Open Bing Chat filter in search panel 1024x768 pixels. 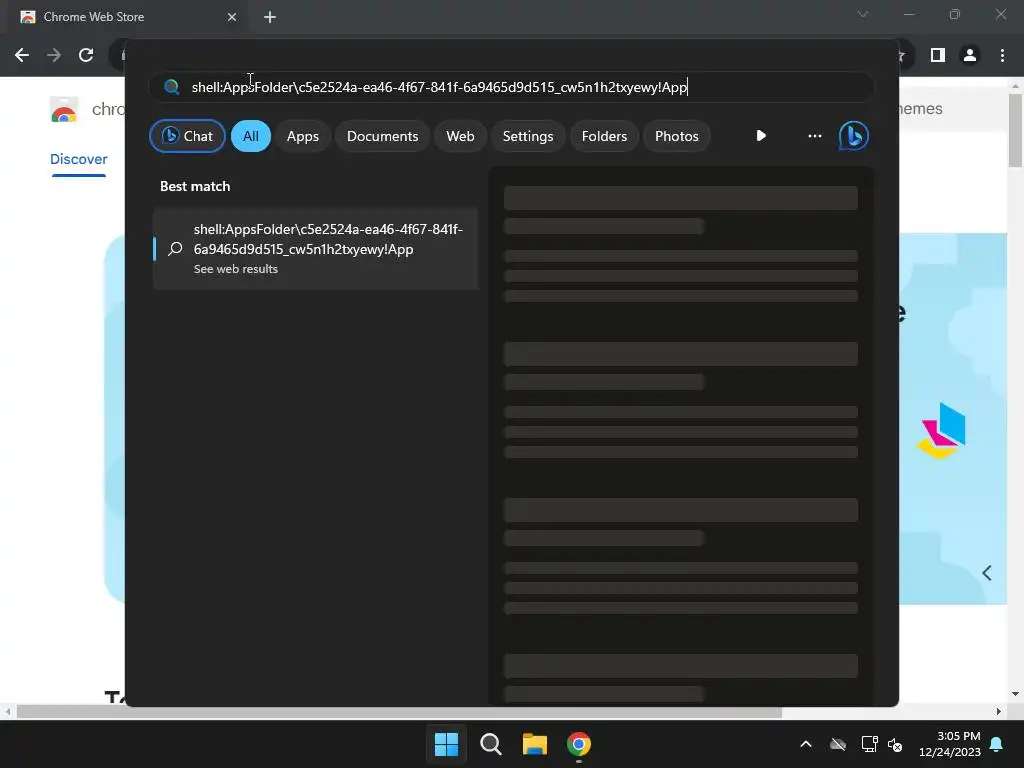pos(187,136)
